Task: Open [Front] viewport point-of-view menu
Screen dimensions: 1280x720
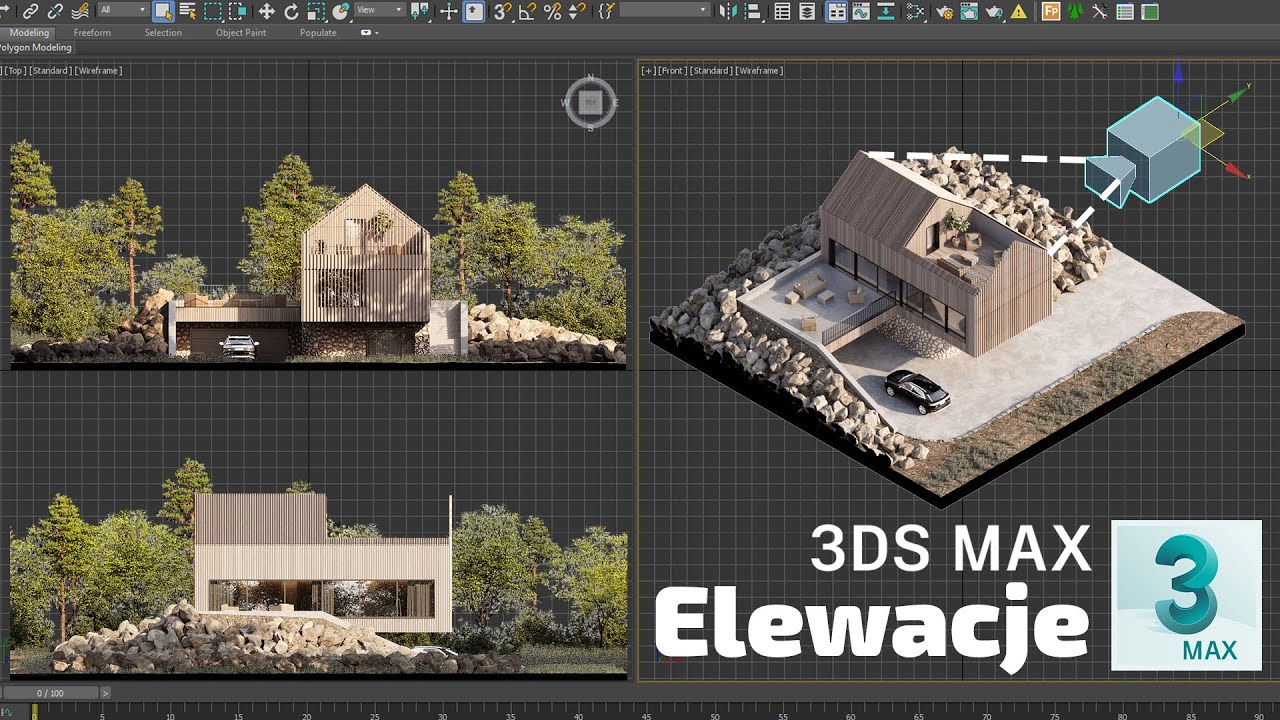Action: coord(672,71)
